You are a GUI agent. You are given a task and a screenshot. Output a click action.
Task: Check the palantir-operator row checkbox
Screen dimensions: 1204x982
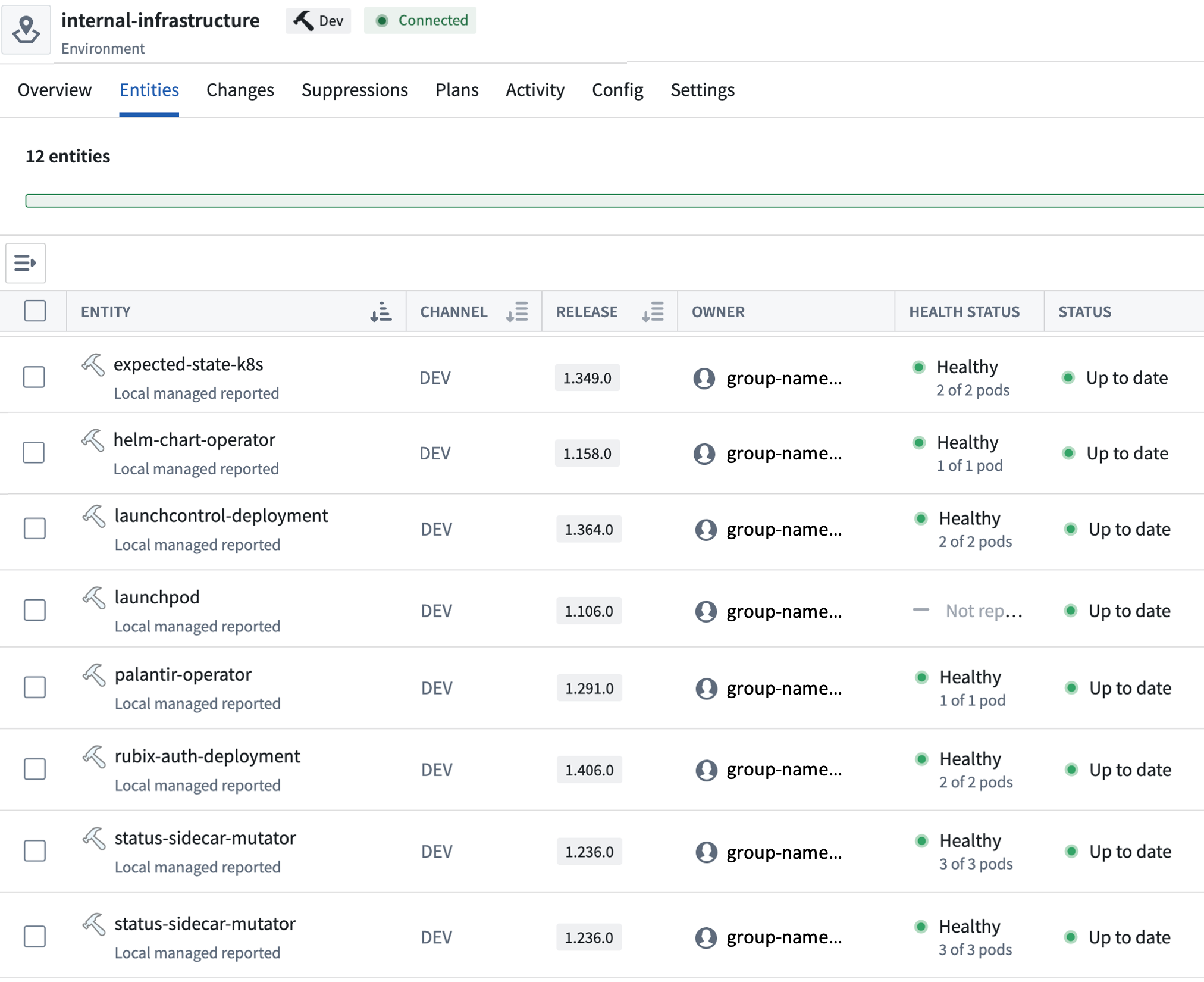(35, 687)
